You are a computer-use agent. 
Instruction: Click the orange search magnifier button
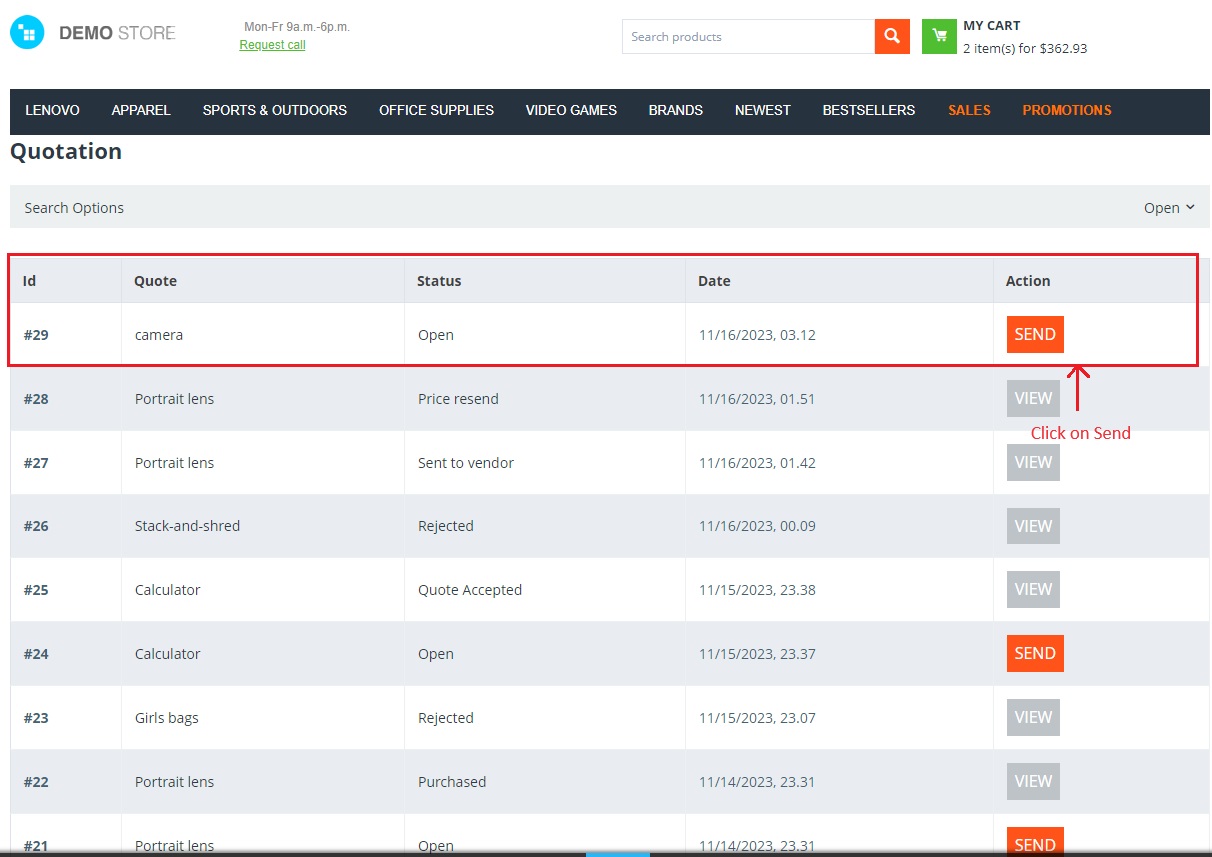click(892, 37)
